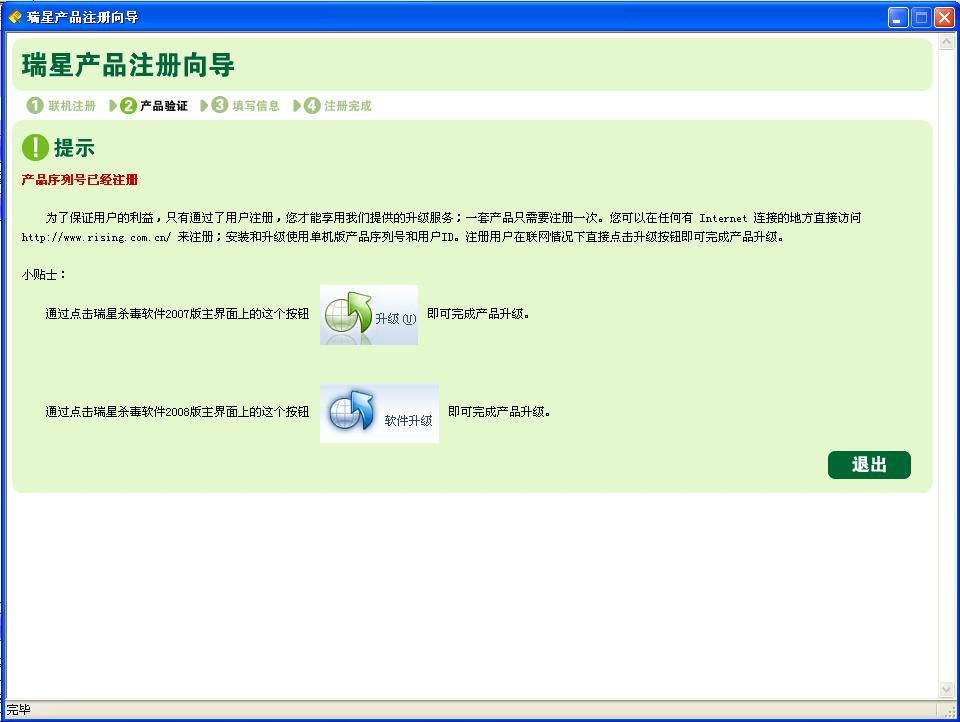Viewport: 960px width, 722px height.
Task: Click the Rising title bar app icon
Action: [x=15, y=17]
